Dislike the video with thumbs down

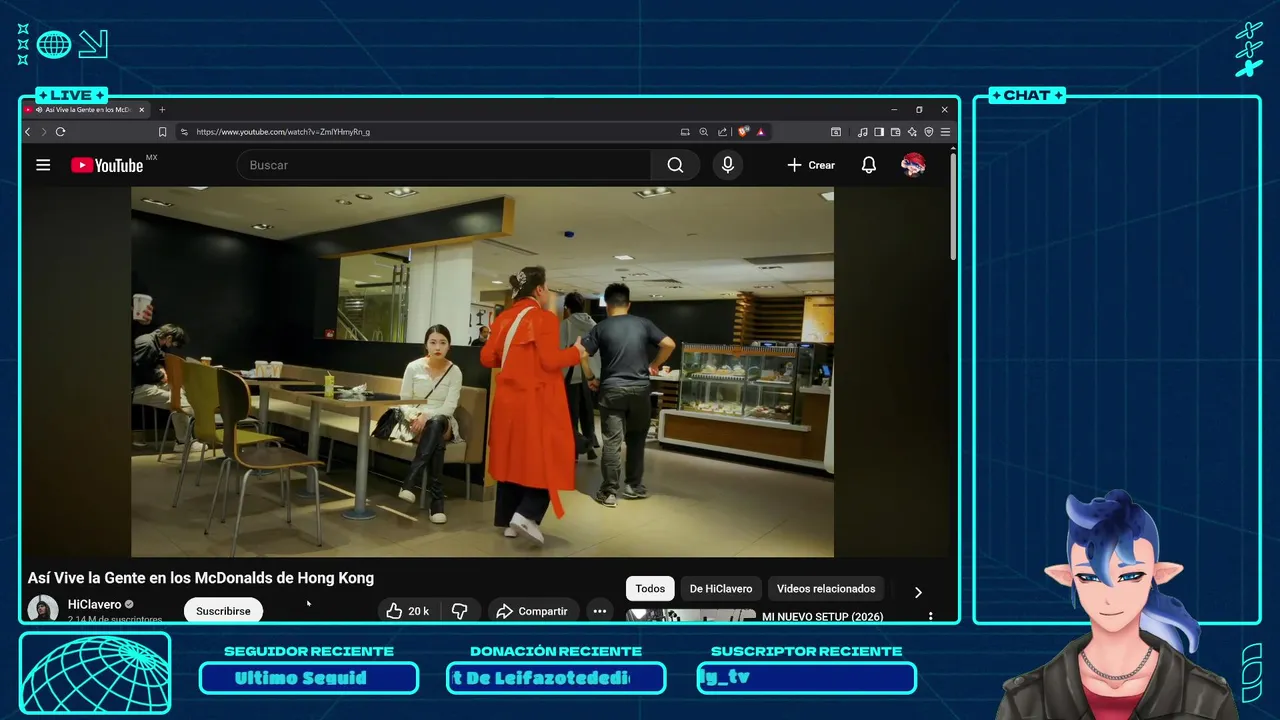(460, 611)
